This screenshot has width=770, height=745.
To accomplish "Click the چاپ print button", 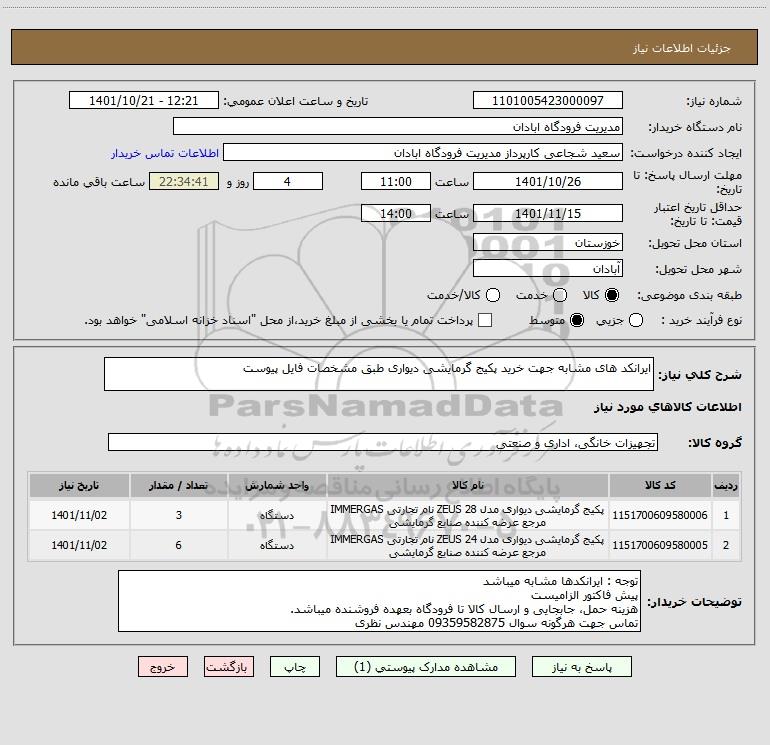I will 295,667.
